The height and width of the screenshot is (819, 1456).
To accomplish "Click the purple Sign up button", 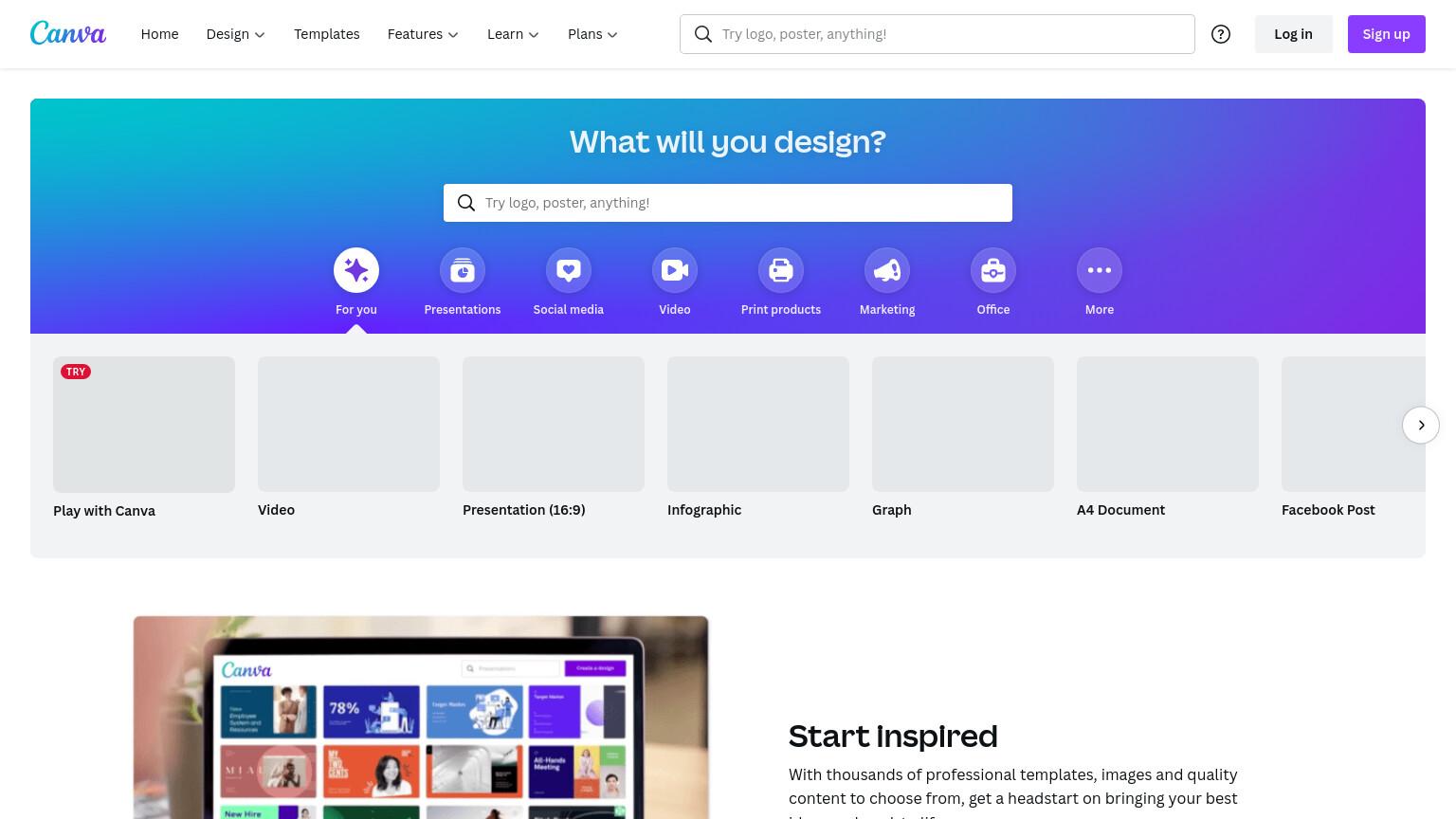I will pyautogui.click(x=1386, y=34).
